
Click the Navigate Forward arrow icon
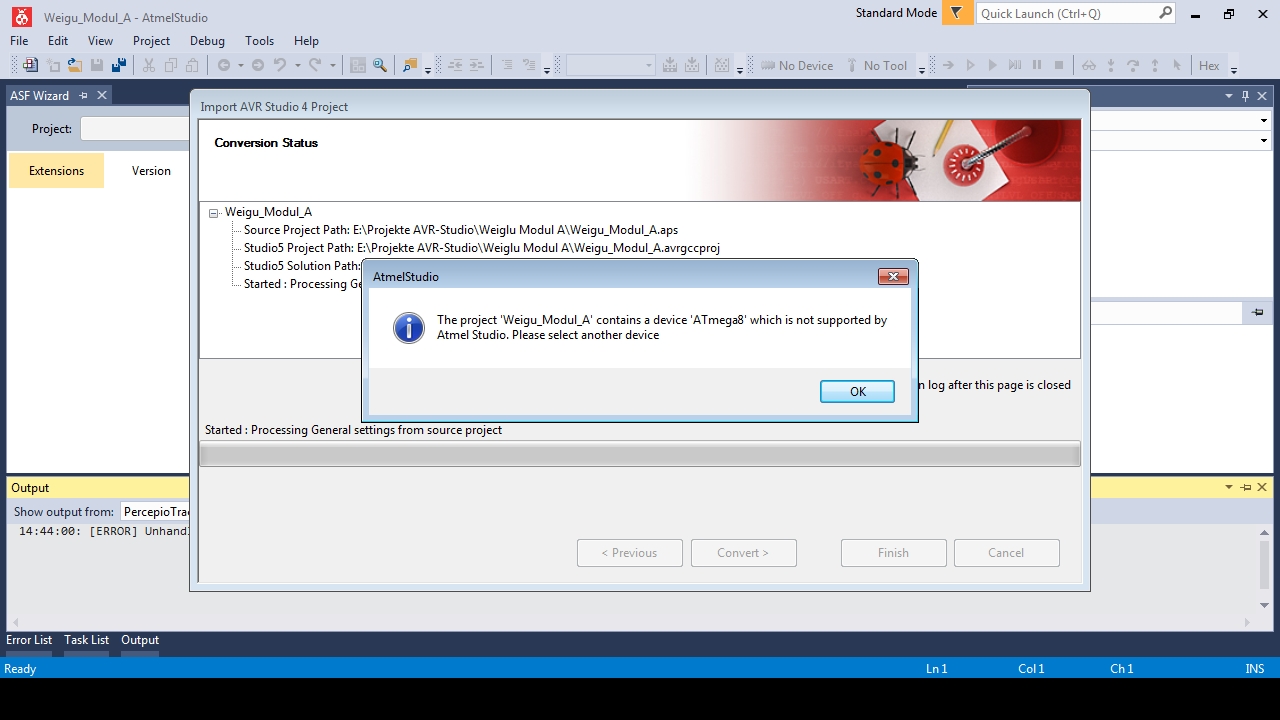[257, 65]
